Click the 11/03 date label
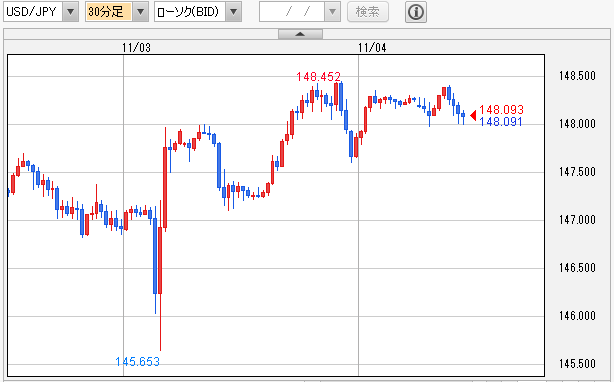Viewport: 614px width, 382px height. (136, 48)
